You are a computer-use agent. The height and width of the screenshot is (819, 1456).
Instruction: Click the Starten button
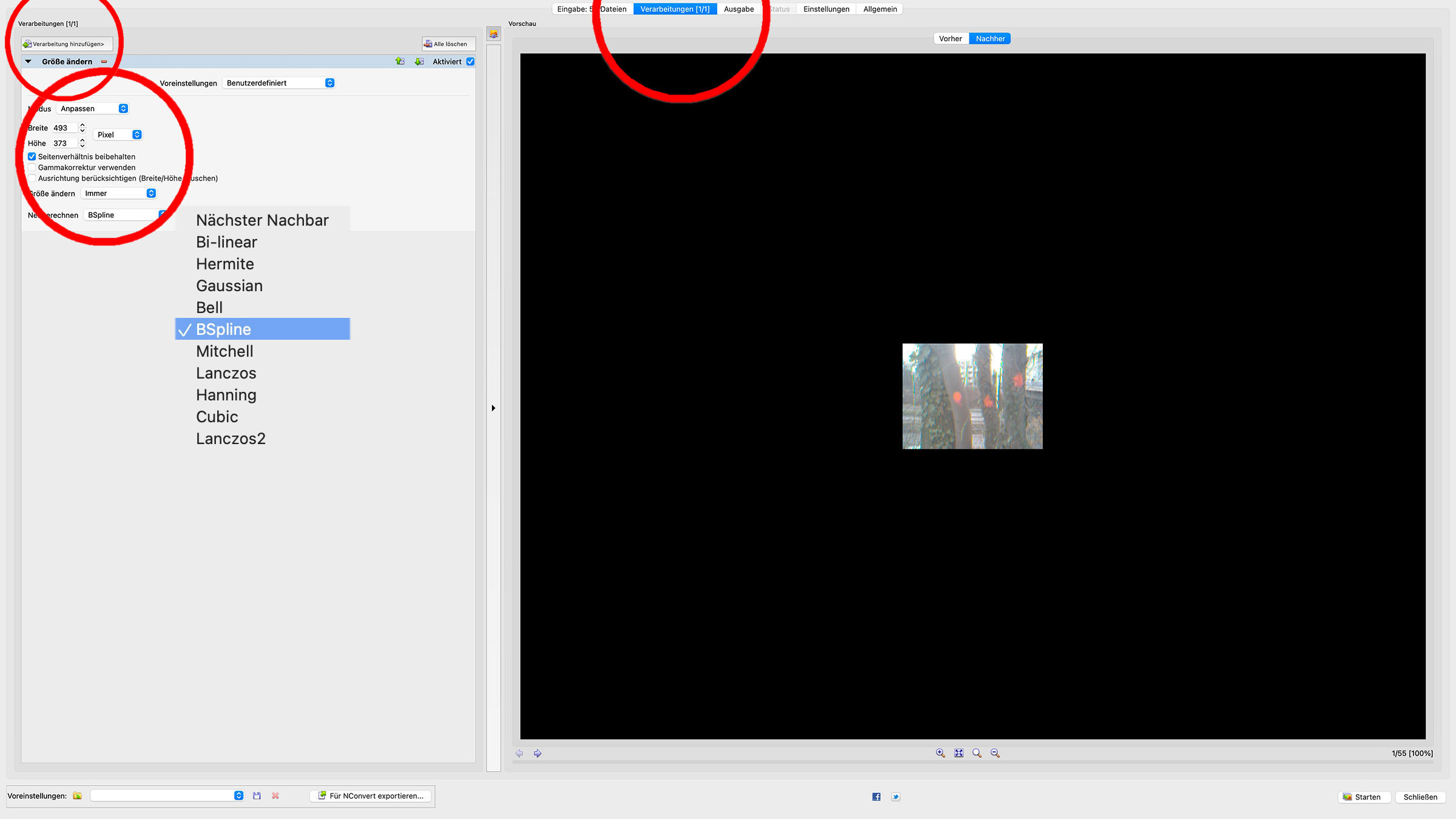point(1363,797)
